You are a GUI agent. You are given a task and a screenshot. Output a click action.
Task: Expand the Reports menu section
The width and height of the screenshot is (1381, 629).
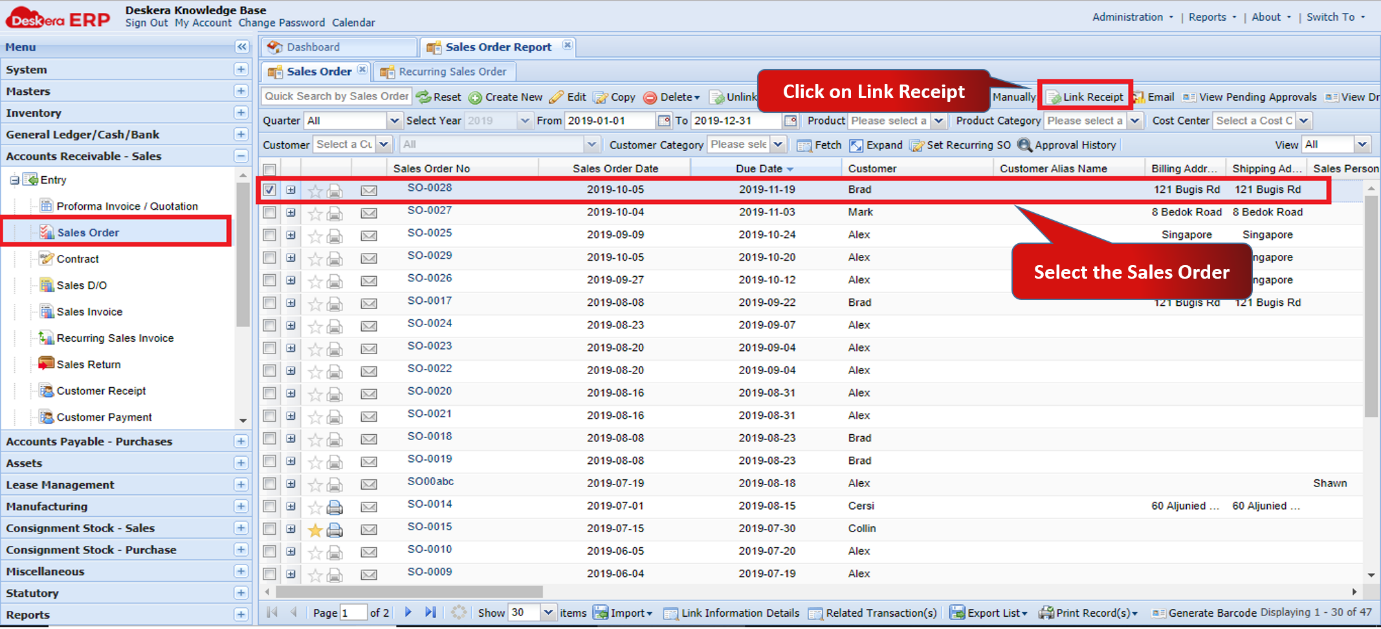pos(241,615)
